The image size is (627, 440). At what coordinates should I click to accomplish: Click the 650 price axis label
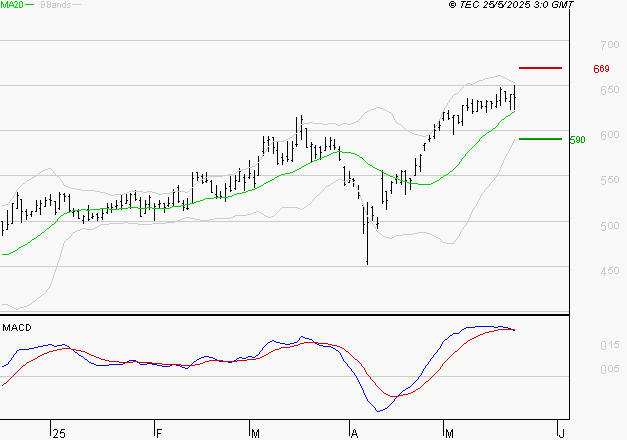pyautogui.click(x=580, y=90)
